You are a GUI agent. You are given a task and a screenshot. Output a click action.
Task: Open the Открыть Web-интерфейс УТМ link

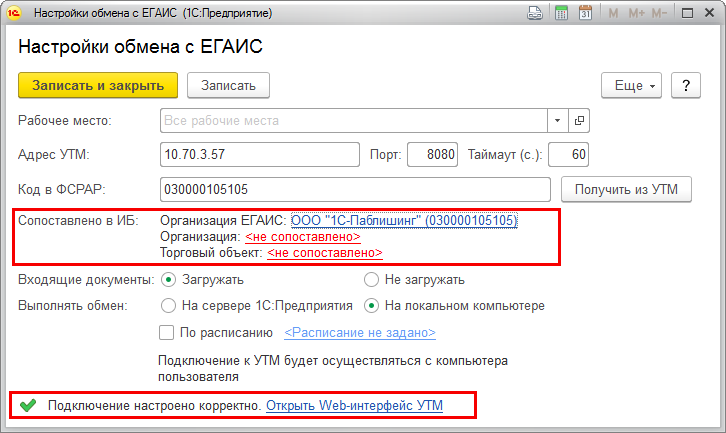354,406
